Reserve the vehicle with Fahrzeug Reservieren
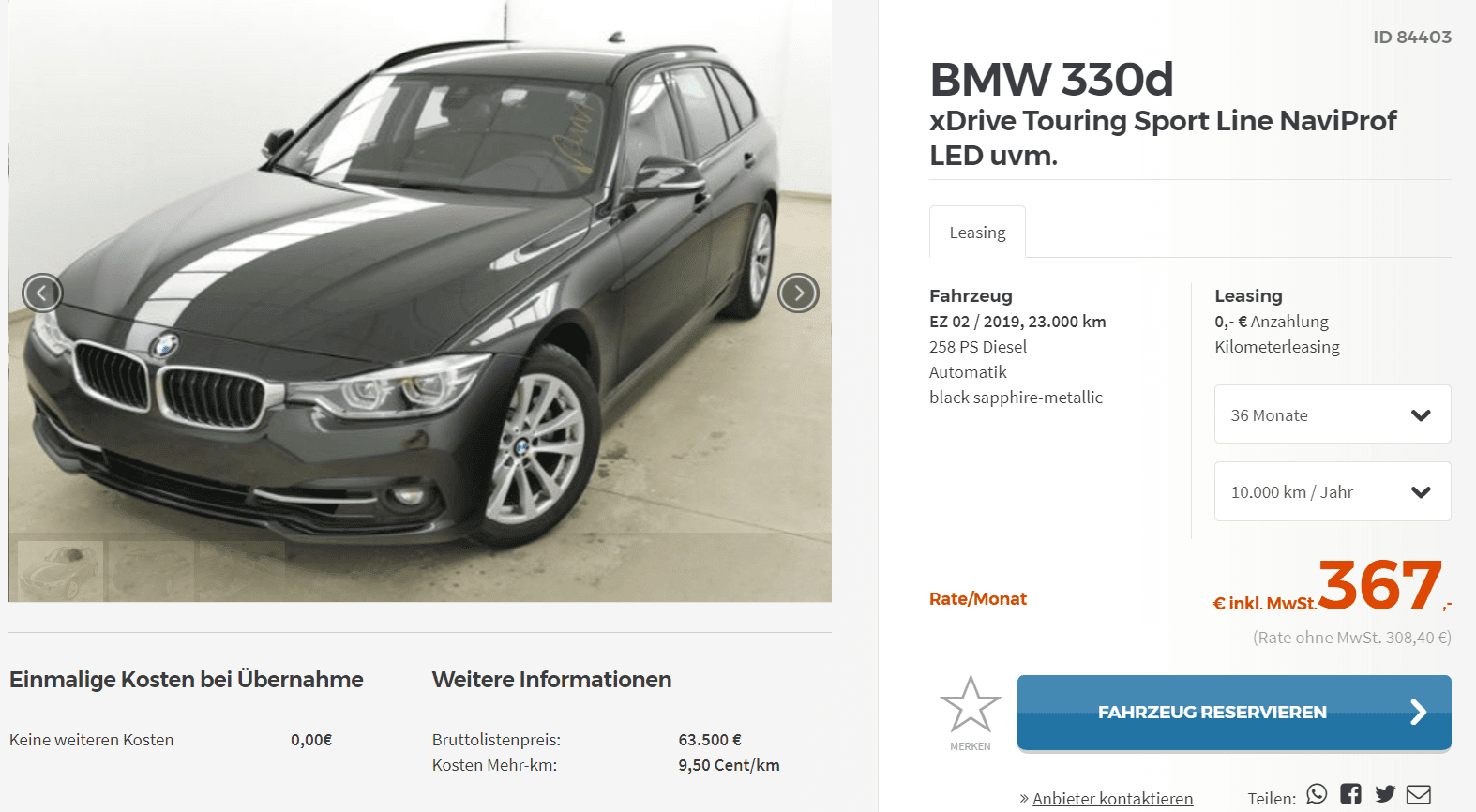The height and width of the screenshot is (812, 1476). coord(1234,713)
